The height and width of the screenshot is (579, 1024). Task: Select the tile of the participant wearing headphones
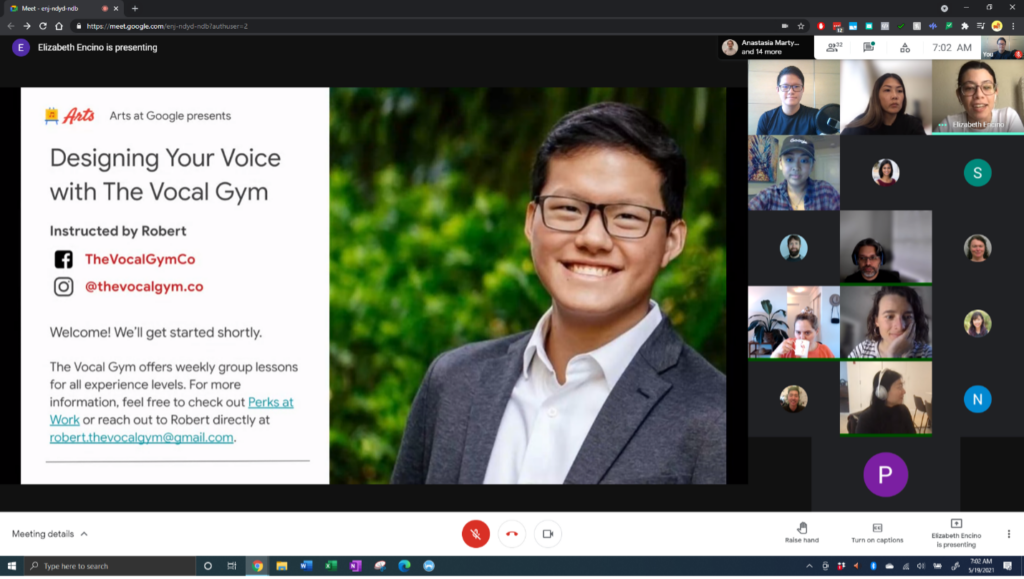click(x=886, y=398)
